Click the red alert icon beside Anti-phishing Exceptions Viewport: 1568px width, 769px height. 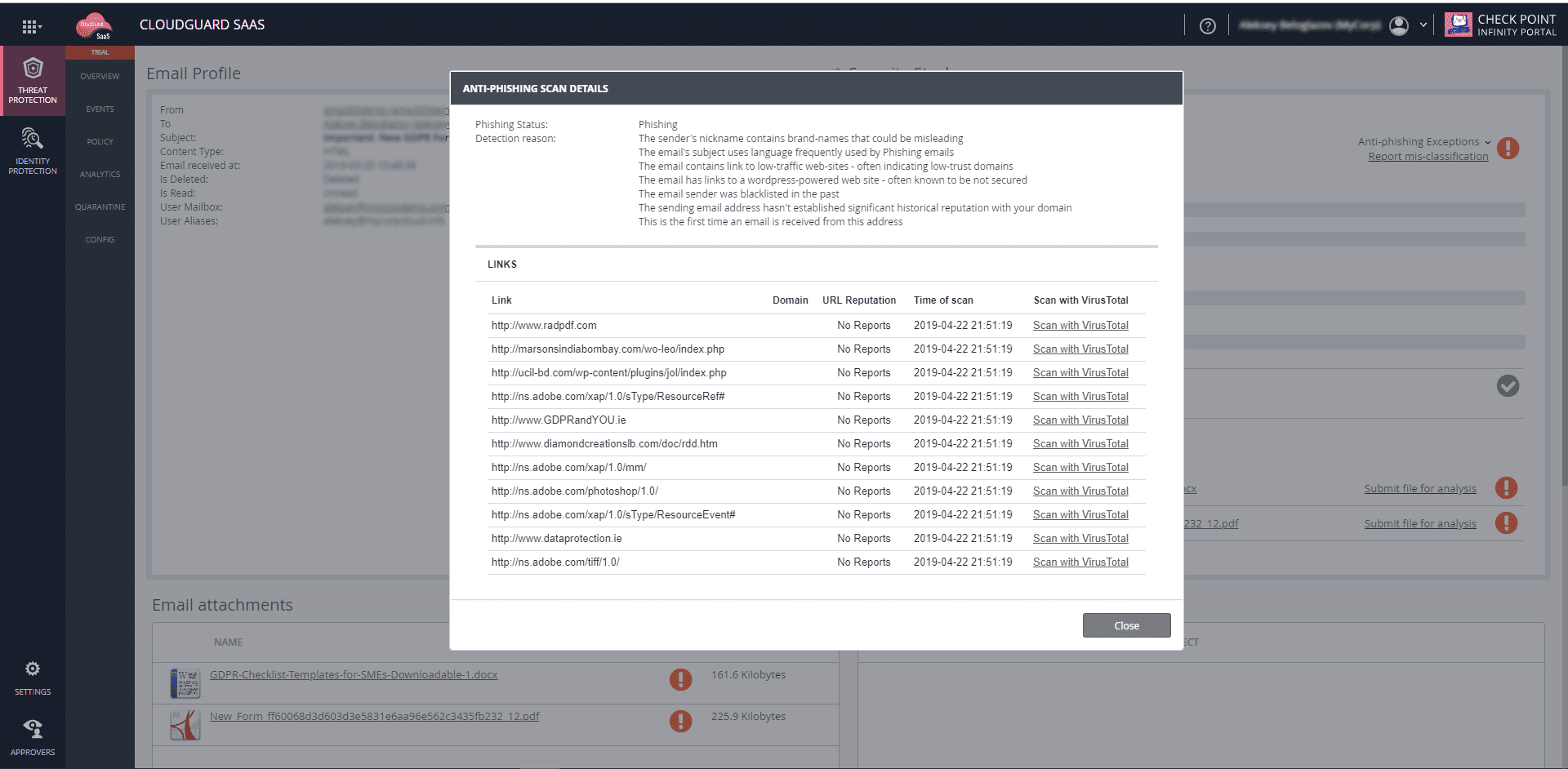pos(1508,149)
